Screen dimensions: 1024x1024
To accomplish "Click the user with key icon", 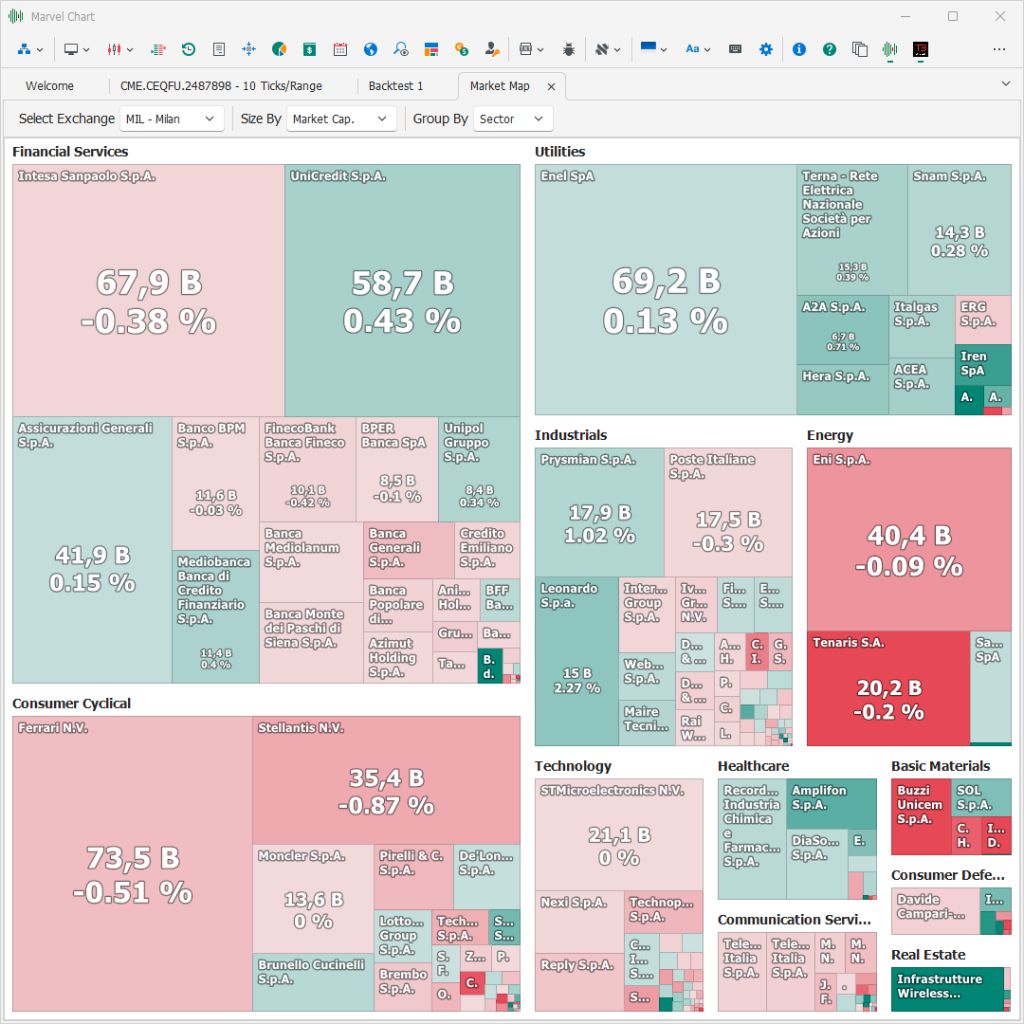I will [492, 49].
